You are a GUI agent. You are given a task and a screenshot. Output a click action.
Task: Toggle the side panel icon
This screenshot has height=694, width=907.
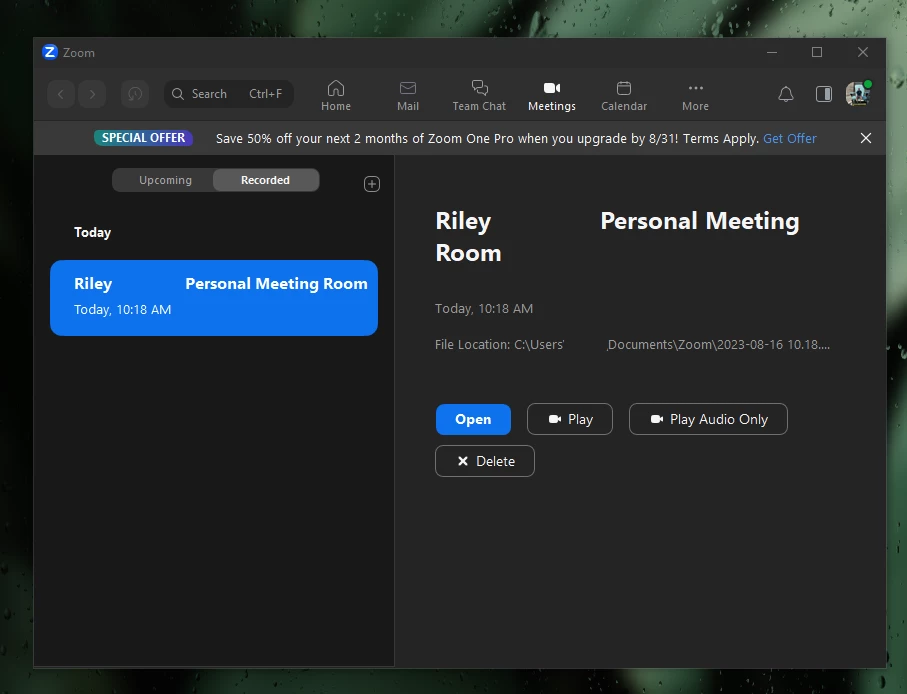coord(824,94)
